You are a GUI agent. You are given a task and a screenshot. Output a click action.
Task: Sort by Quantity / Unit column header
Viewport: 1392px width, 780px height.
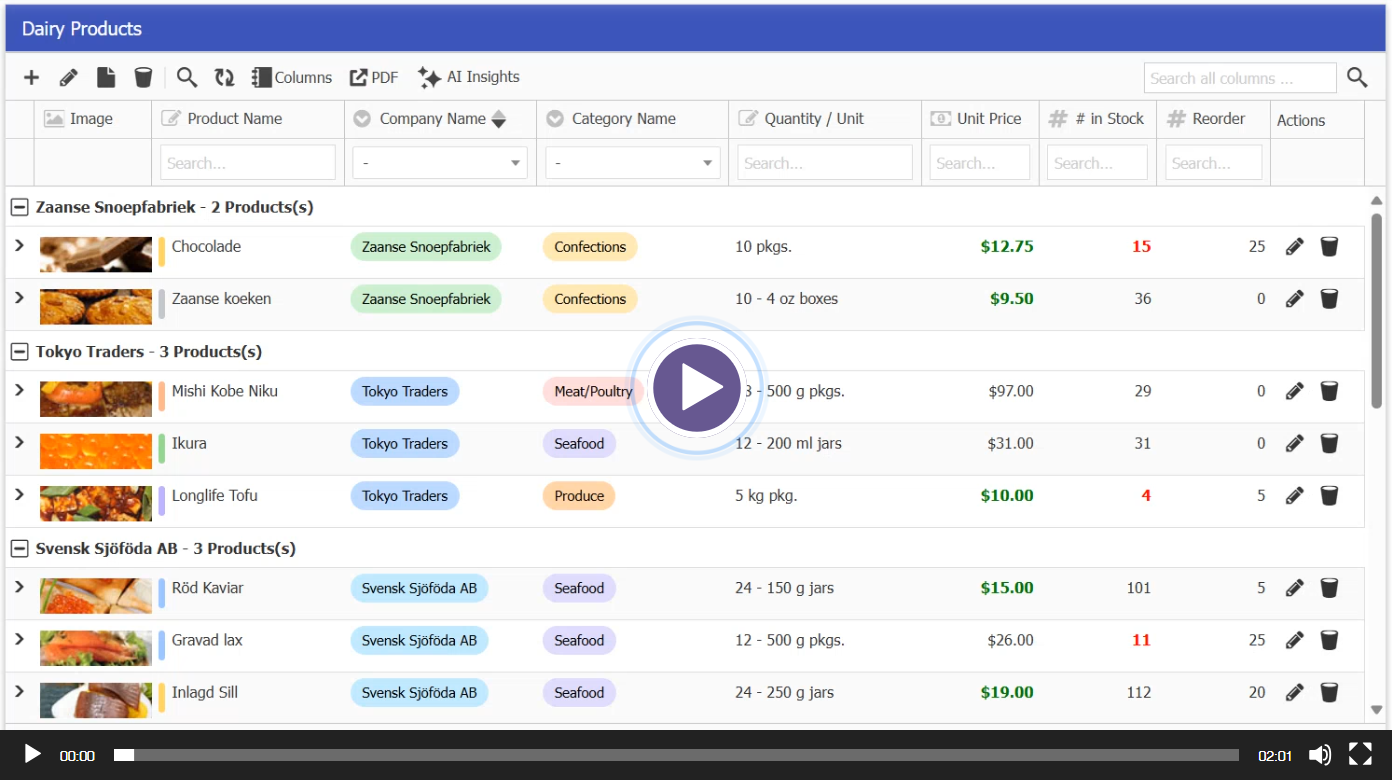tap(825, 119)
